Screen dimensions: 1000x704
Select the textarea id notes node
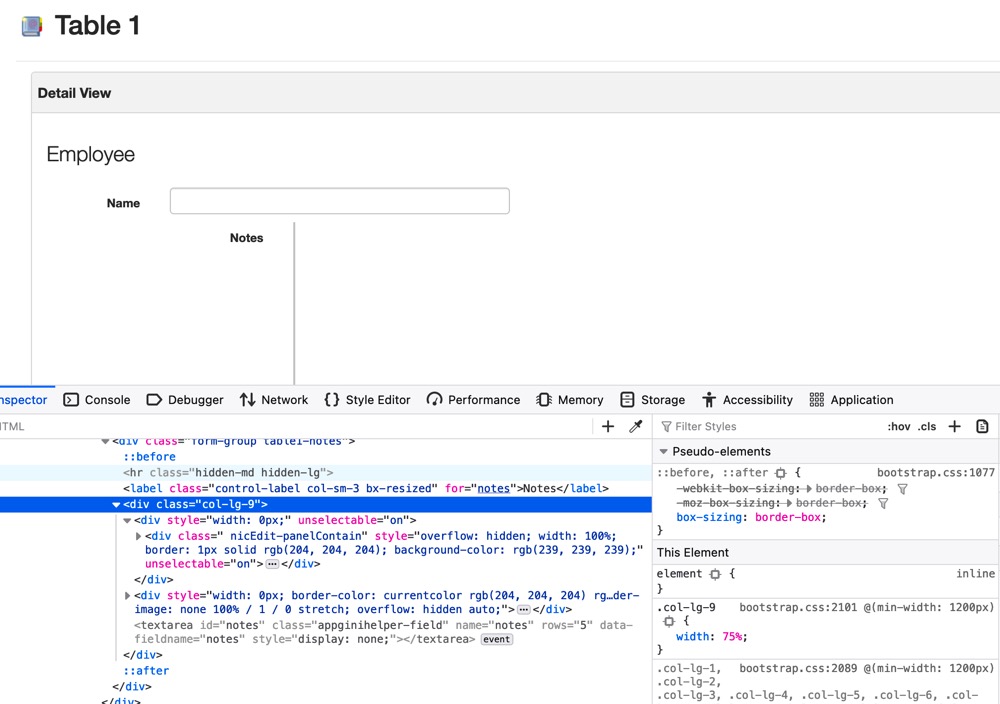pyautogui.click(x=383, y=632)
